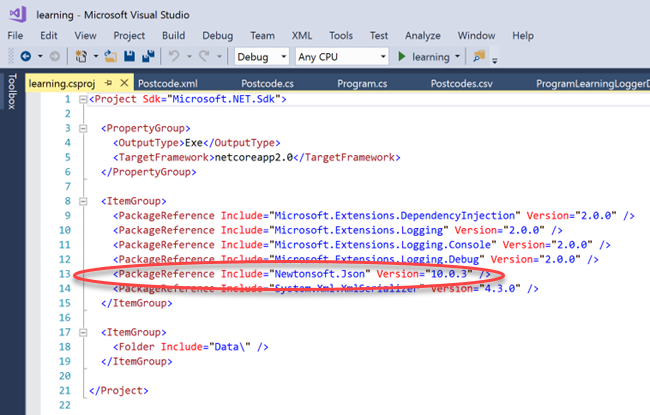Open the XML menu
This screenshot has height=415, width=650.
point(301,36)
